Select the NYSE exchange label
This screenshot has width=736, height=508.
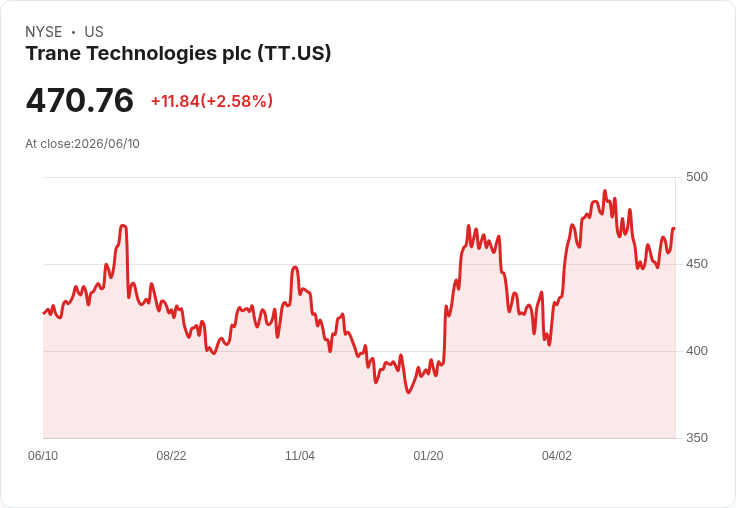(44, 32)
